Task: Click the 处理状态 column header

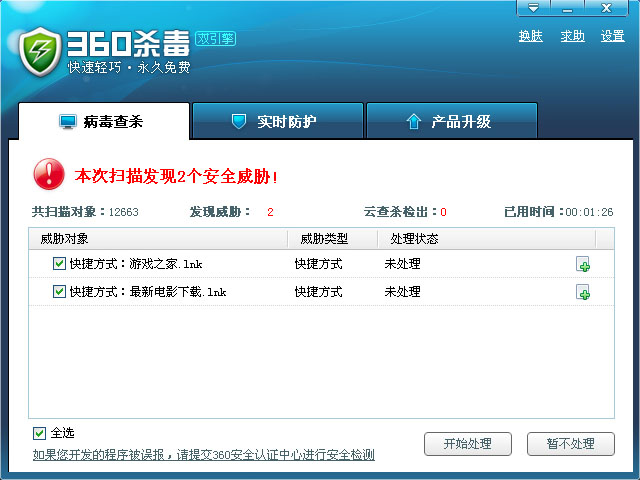Action: [x=487, y=239]
